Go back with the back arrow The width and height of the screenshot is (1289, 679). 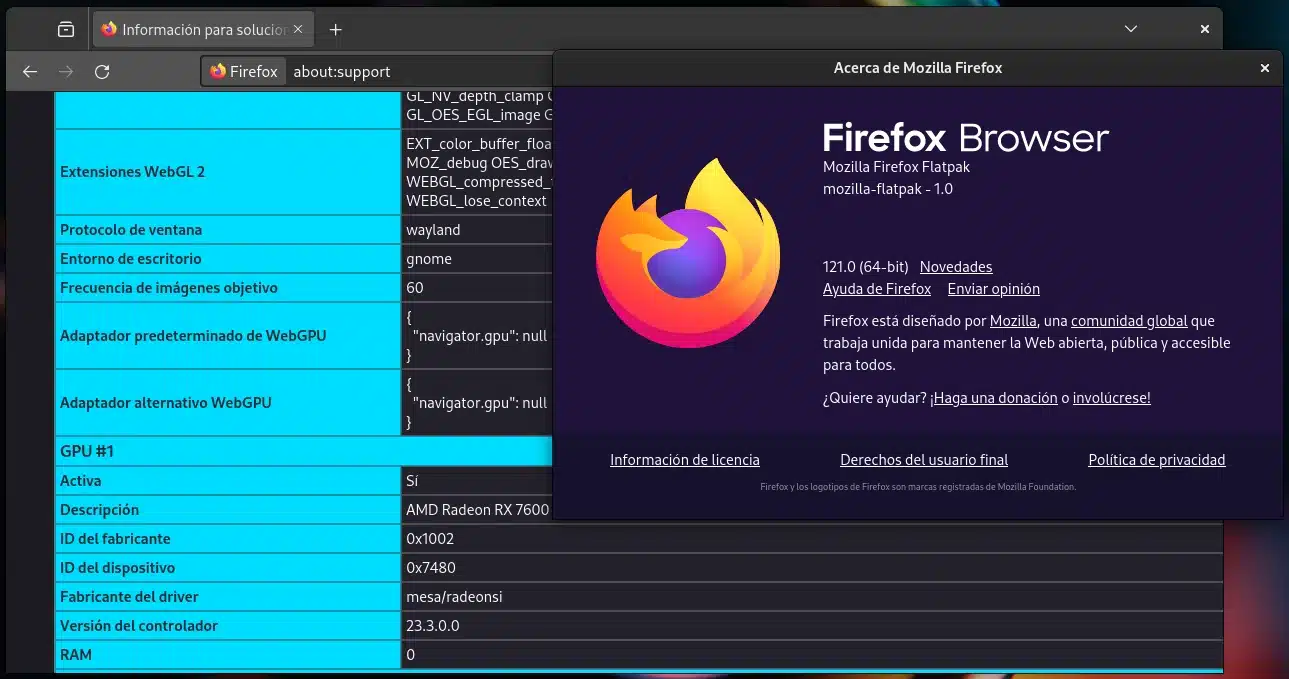click(30, 72)
